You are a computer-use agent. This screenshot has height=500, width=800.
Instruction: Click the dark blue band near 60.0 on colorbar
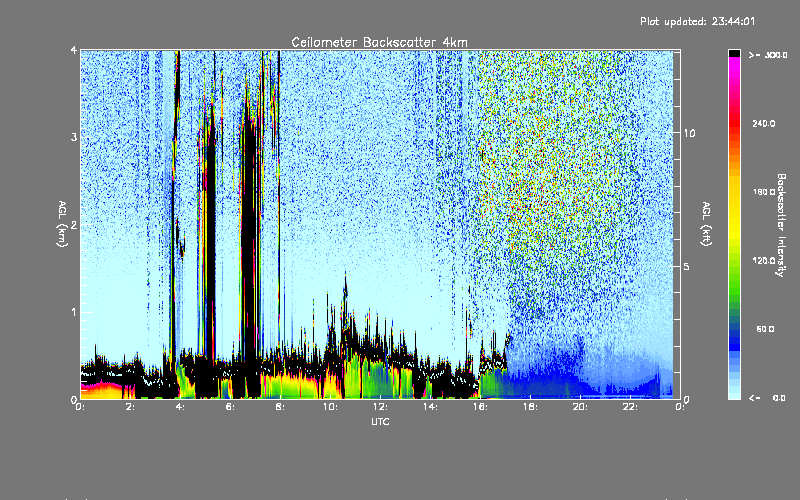point(734,332)
